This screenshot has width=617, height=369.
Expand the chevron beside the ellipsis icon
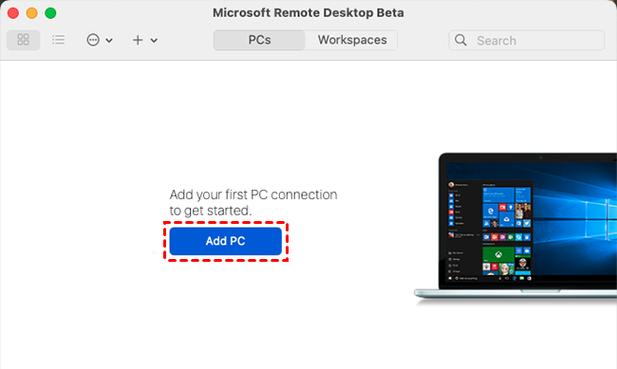(109, 40)
